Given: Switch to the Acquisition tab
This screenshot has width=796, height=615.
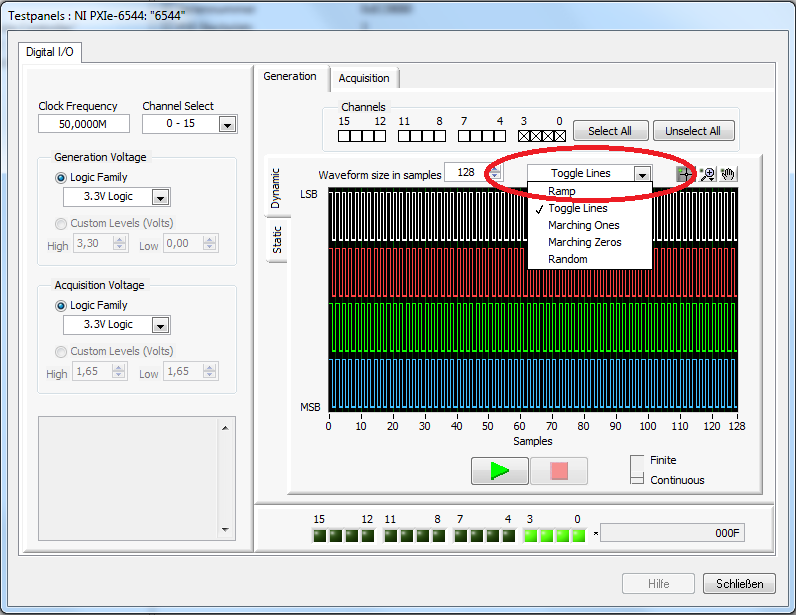Looking at the screenshot, I should pos(364,78).
